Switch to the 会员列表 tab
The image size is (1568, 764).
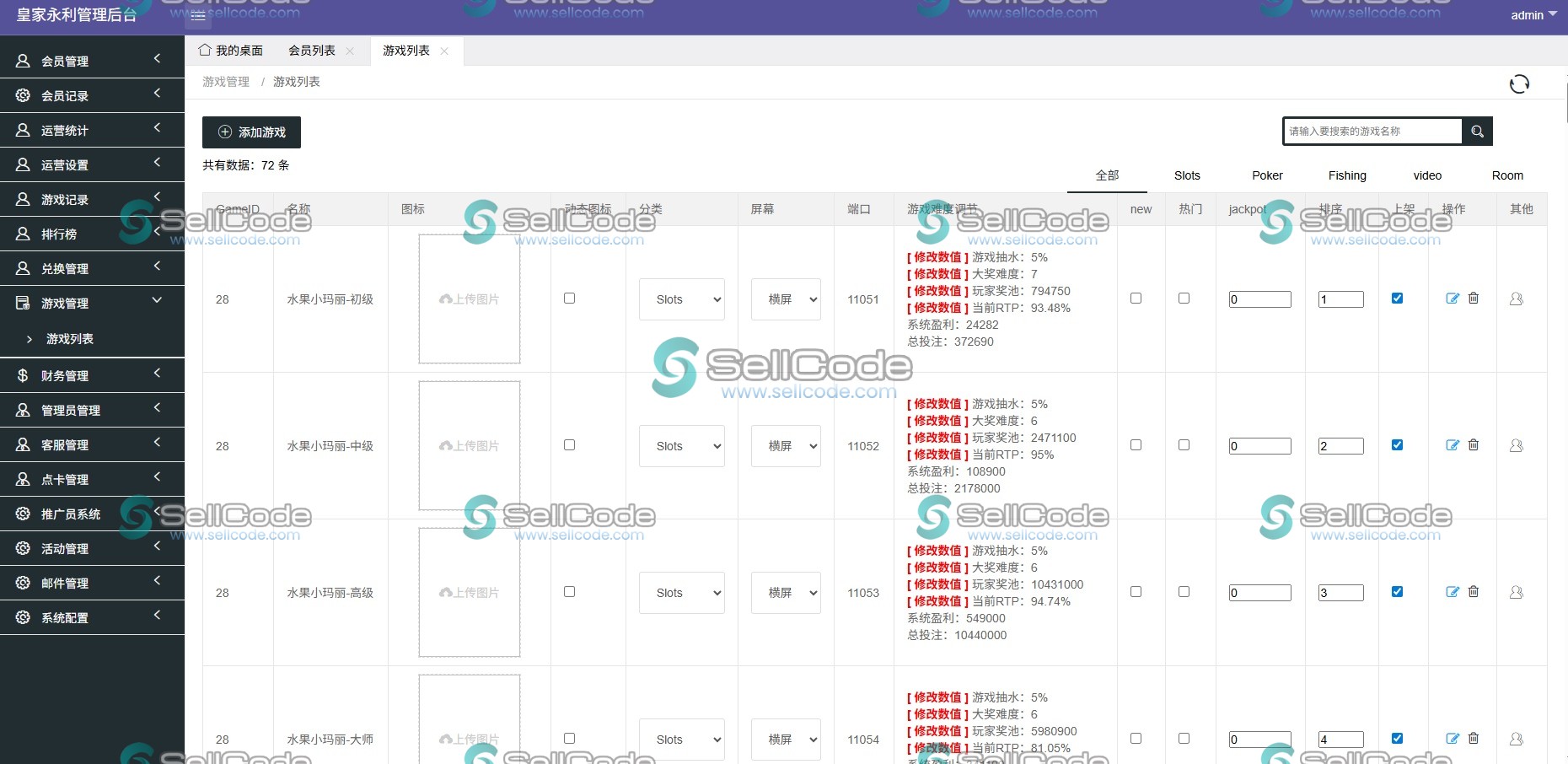[310, 50]
